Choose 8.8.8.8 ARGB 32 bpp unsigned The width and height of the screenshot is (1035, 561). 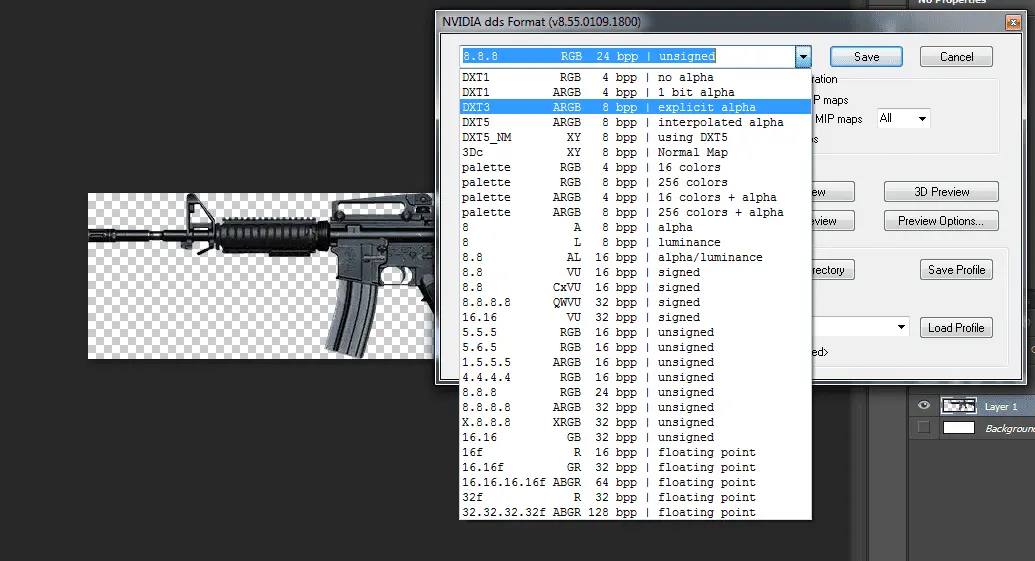pyautogui.click(x=635, y=407)
